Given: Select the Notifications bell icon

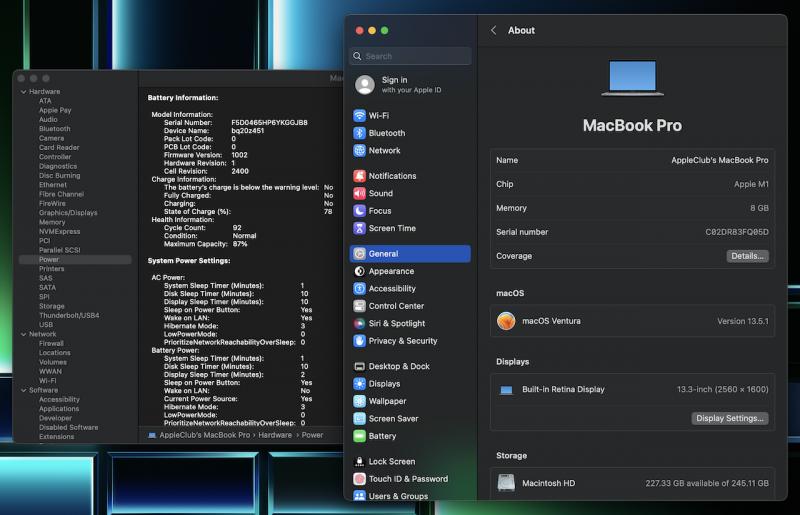Looking at the screenshot, I should 359,176.
